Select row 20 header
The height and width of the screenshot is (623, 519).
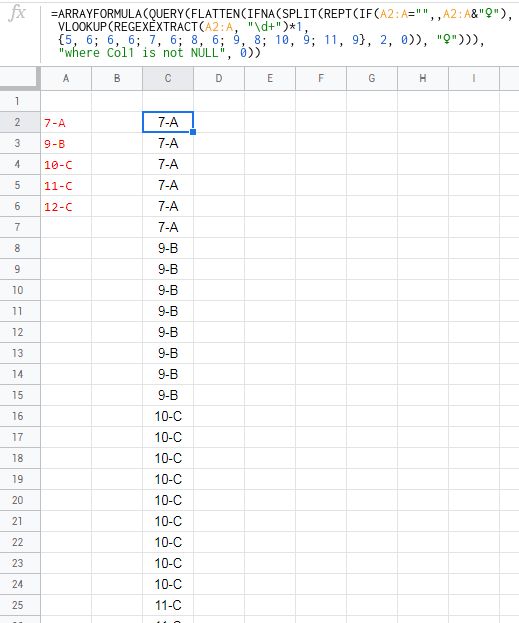(x=20, y=500)
